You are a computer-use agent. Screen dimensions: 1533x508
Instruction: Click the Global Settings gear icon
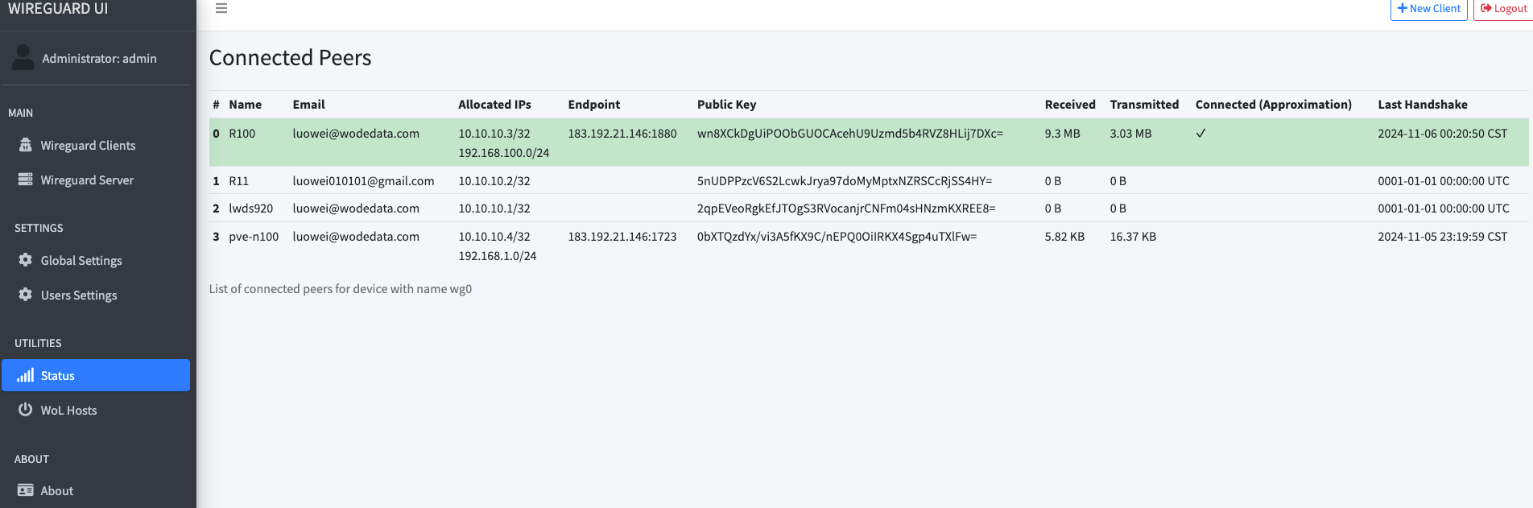[25, 260]
